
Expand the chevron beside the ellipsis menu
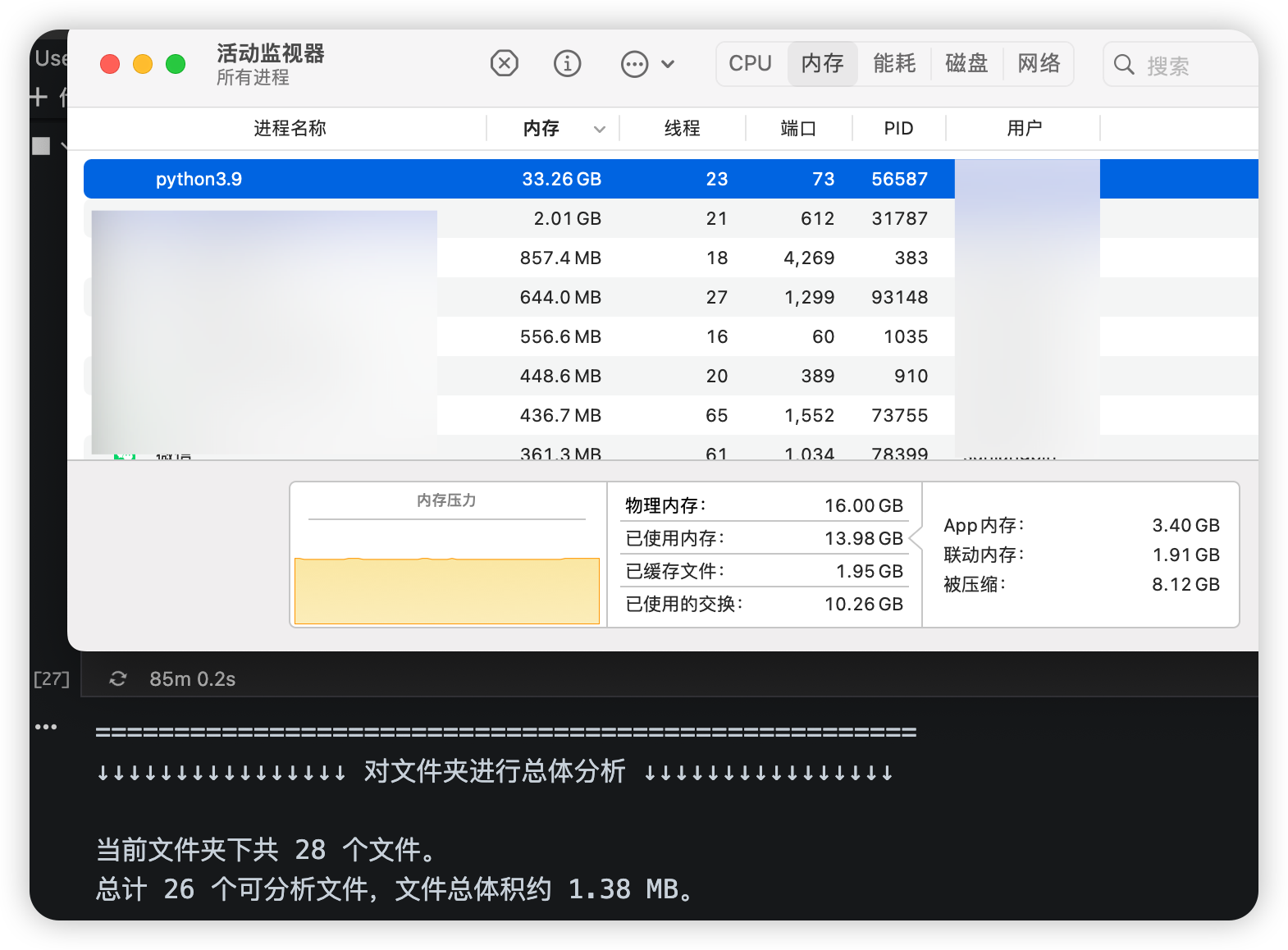(x=668, y=64)
